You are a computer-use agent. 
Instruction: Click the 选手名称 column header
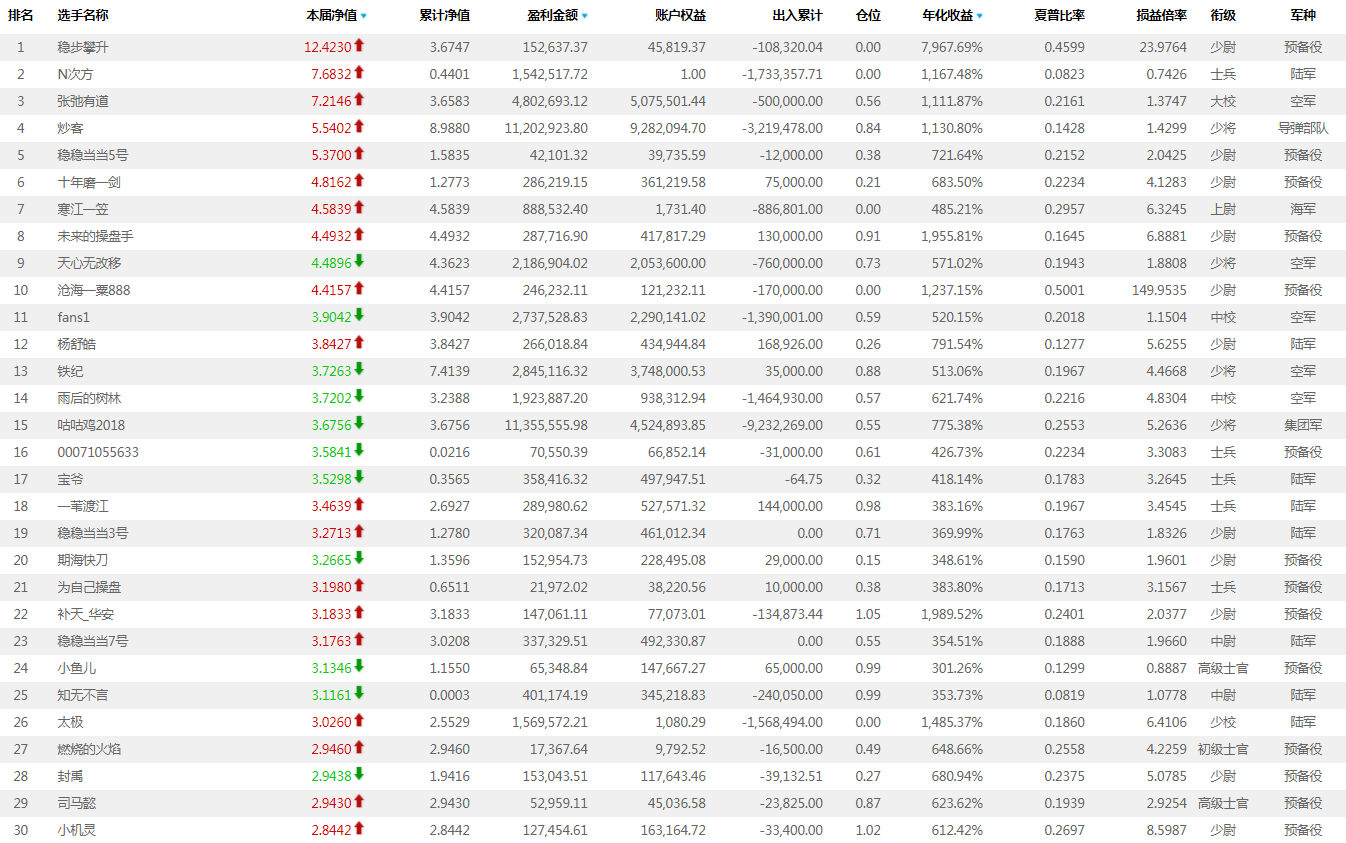(83, 16)
